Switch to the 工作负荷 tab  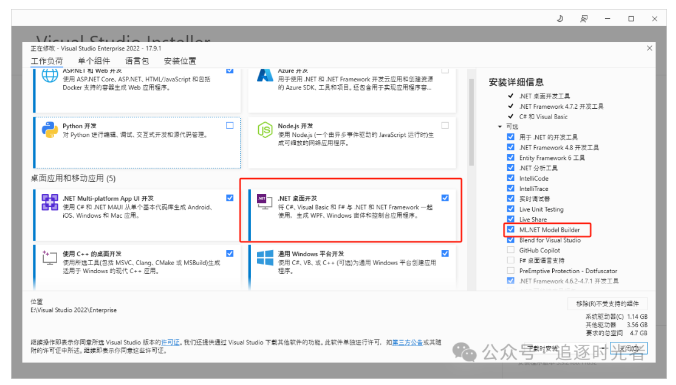[47, 61]
